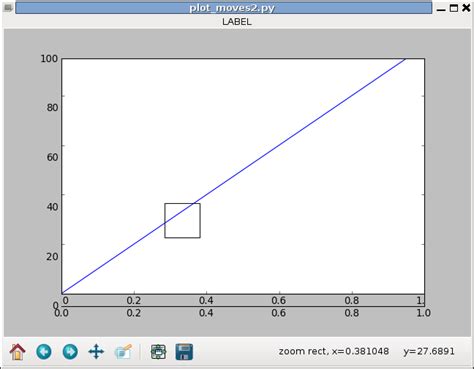Viewport: 474px width, 369px height.
Task: Click the LABEL text above plot
Action: click(237, 22)
